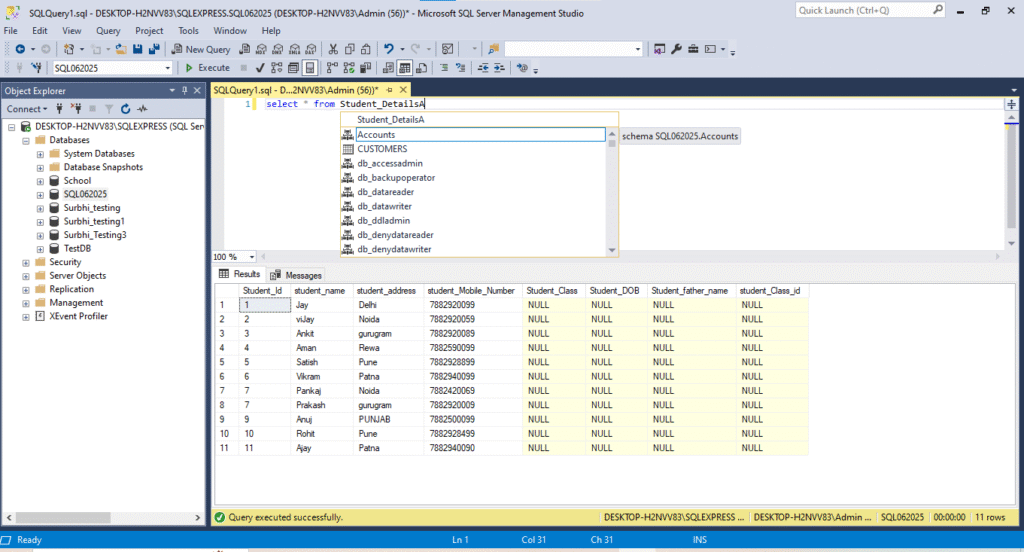Refresh the Object Explorer tree
The width and height of the screenshot is (1024, 552).
[125, 109]
